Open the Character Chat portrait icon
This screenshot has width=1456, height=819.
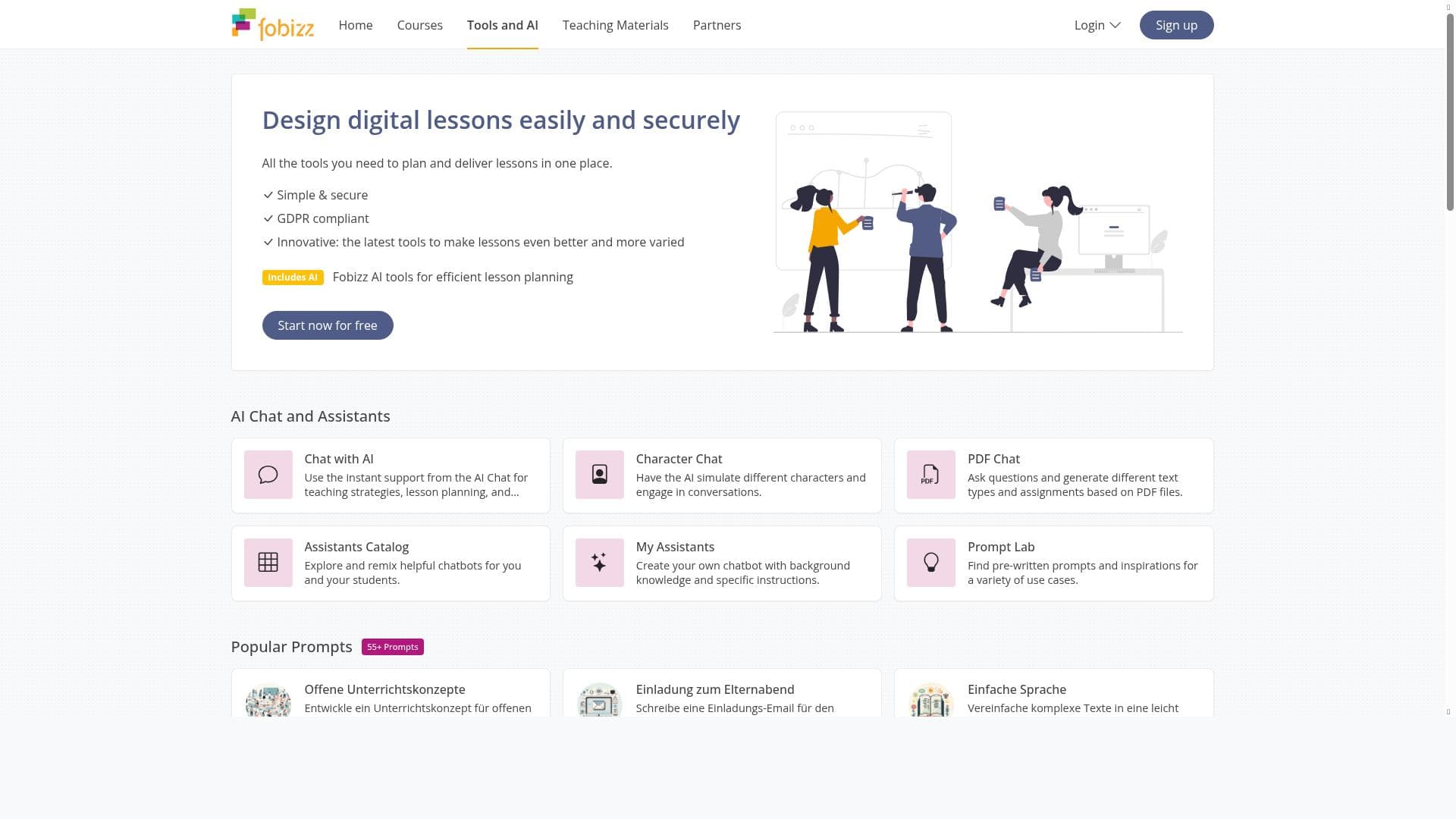pyautogui.click(x=599, y=475)
